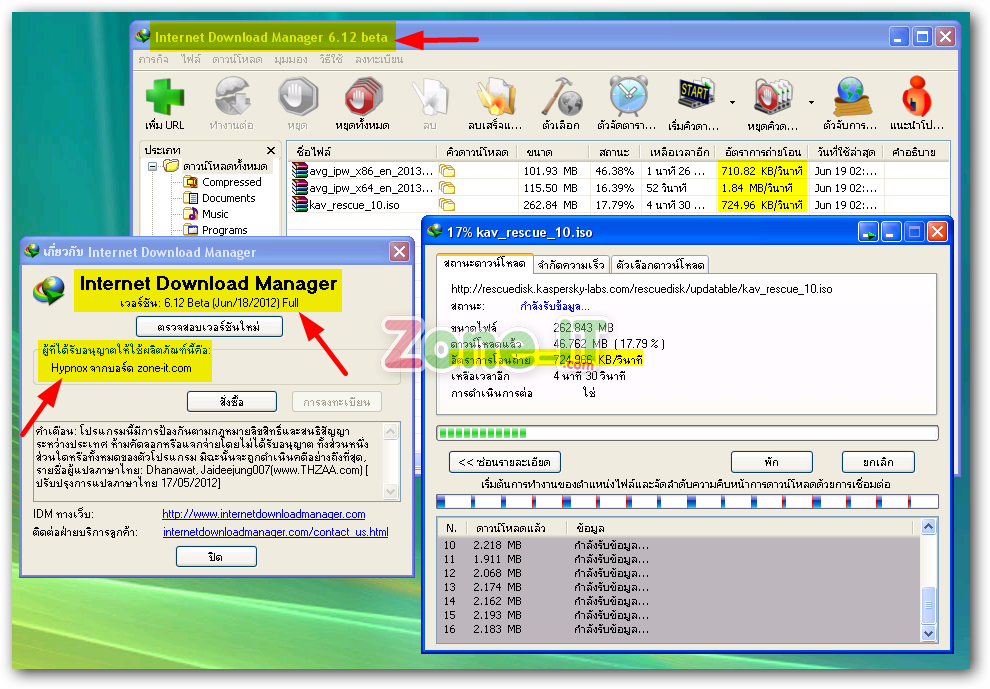Click connection list scroll up arrow
The width and height of the screenshot is (990, 689).
tap(928, 526)
